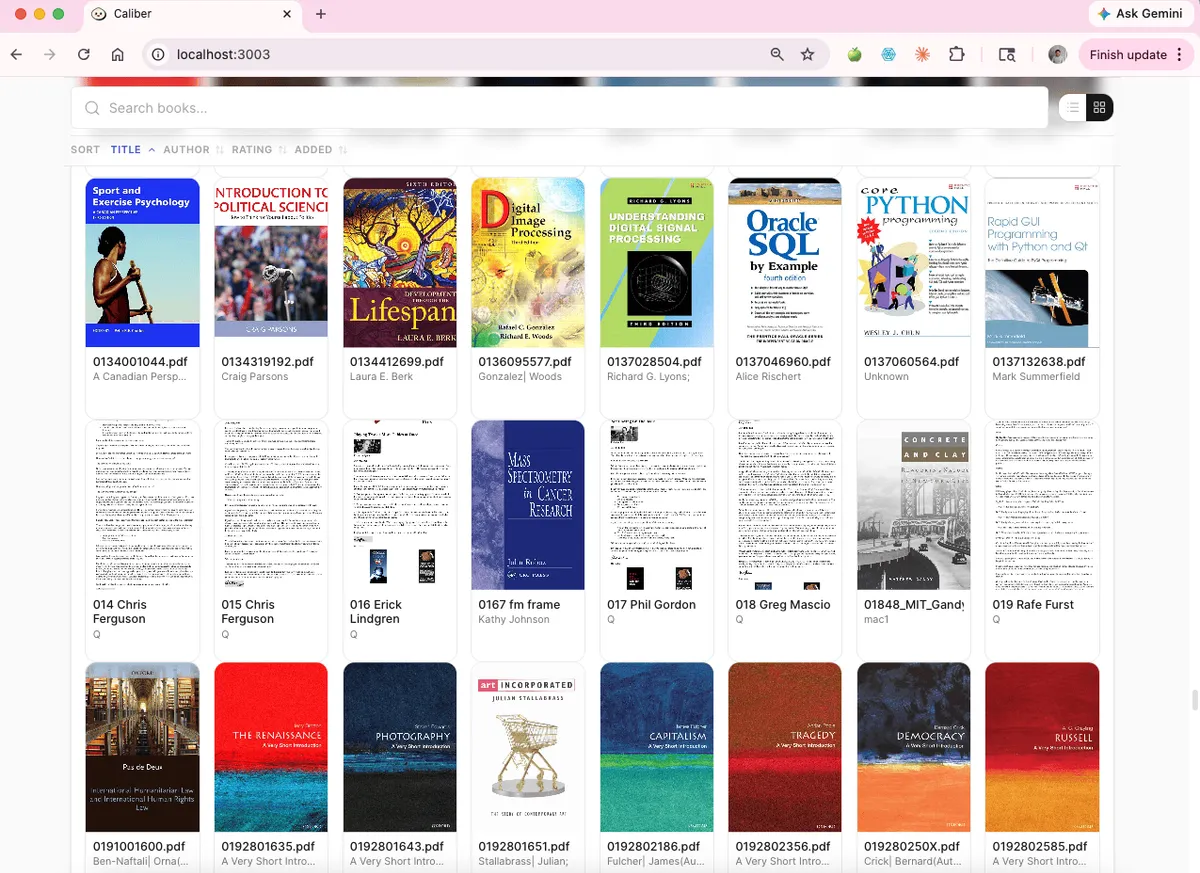Select file name 0137028504.pdf
The width and height of the screenshot is (1200, 873).
click(x=653, y=362)
